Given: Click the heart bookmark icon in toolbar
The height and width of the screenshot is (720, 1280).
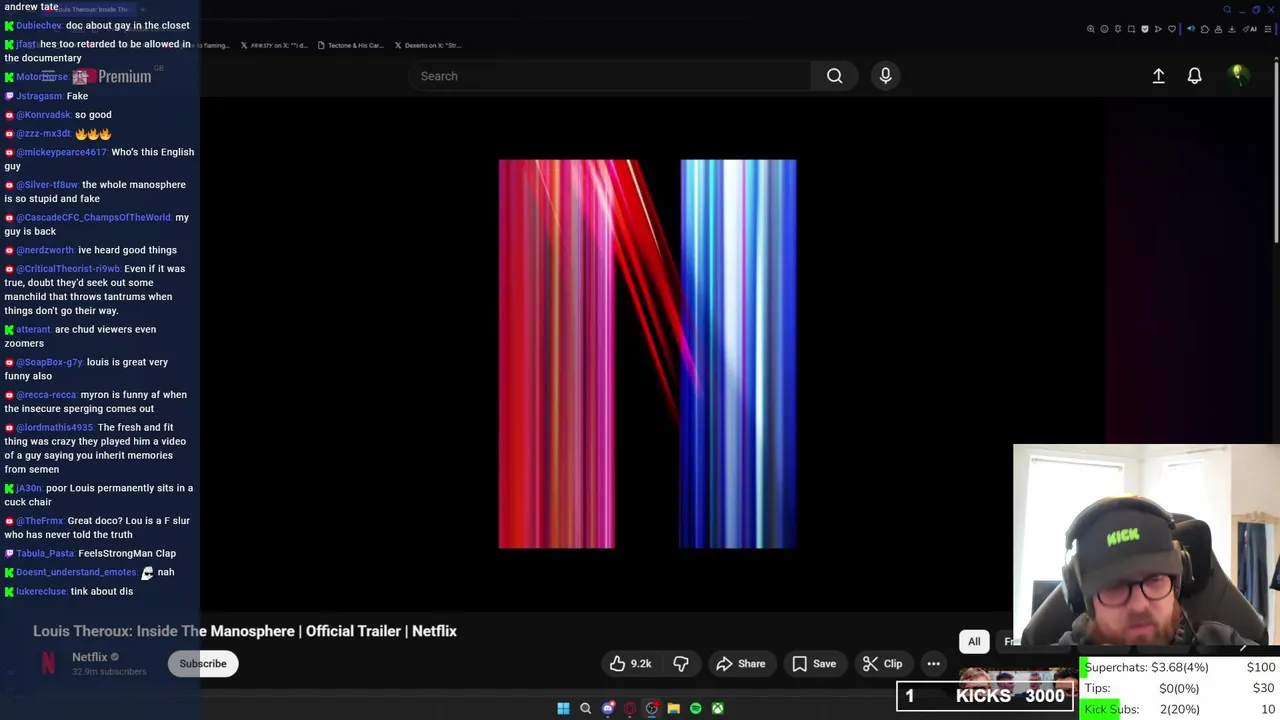Looking at the screenshot, I should [1172, 29].
